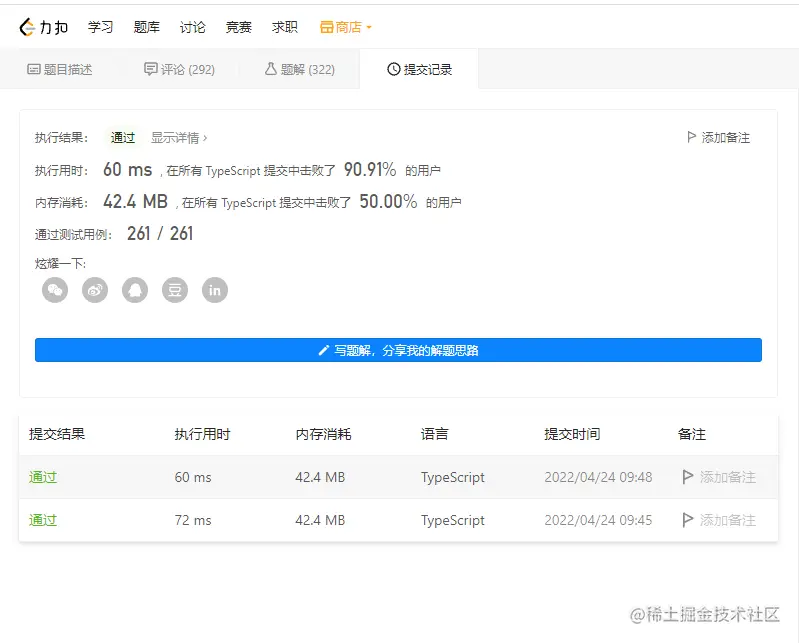Click 90.91% runtime percentile value
799x643 pixels.
click(x=370, y=169)
